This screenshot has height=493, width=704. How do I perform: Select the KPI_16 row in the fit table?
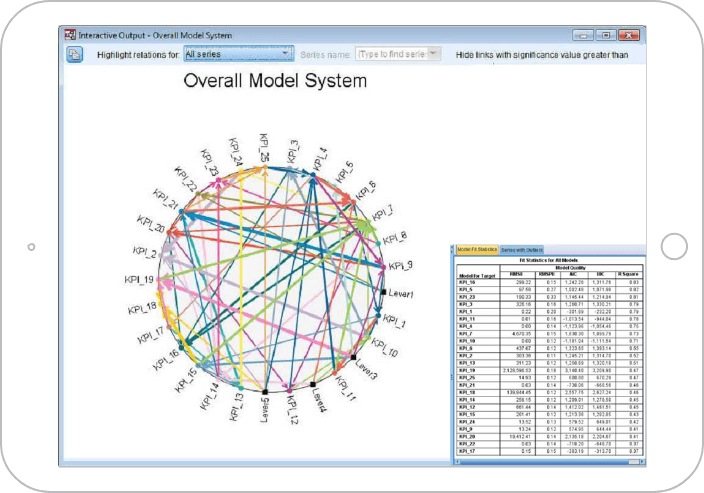click(550, 282)
